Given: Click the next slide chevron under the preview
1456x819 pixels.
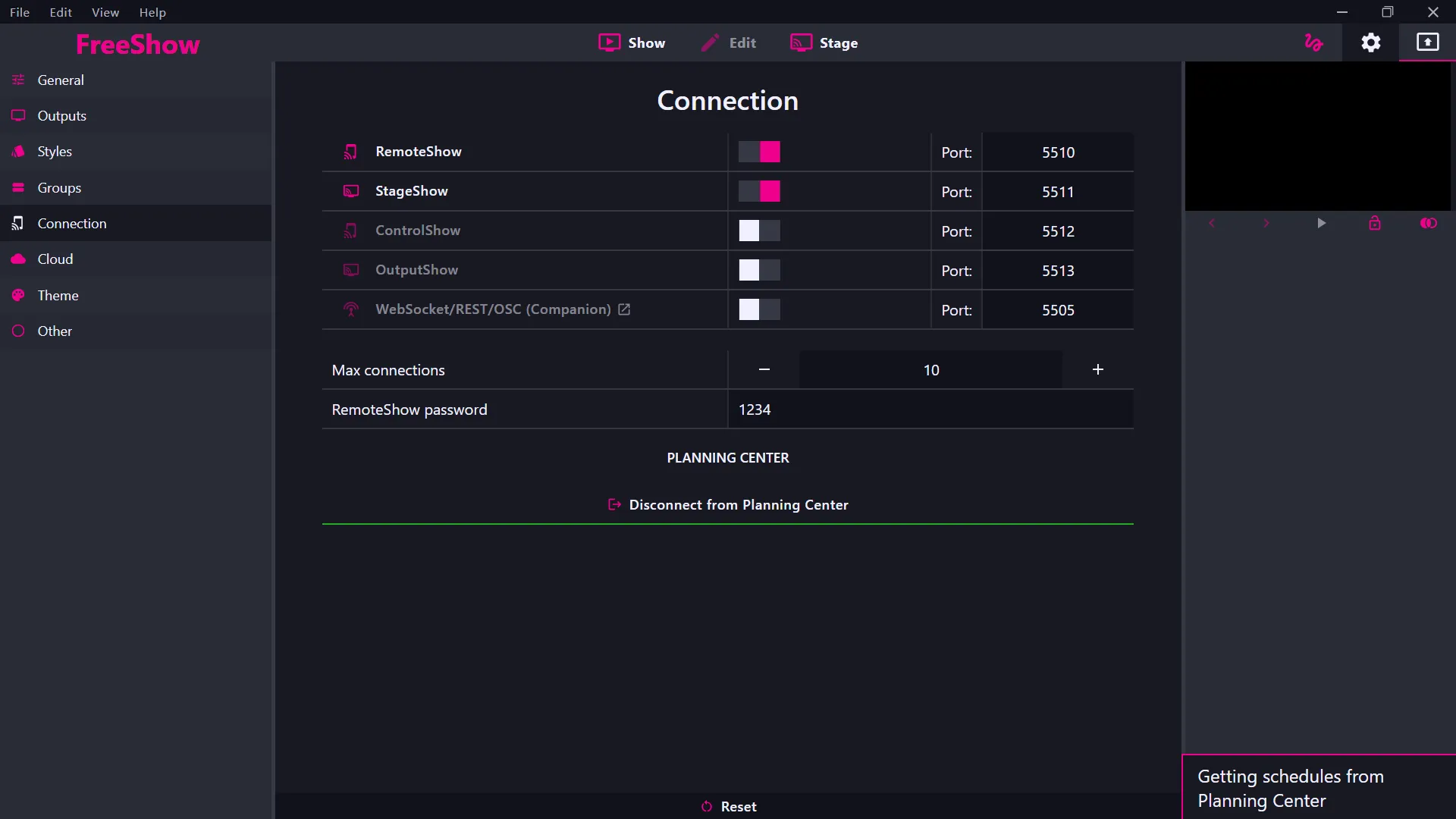Looking at the screenshot, I should pyautogui.click(x=1266, y=223).
